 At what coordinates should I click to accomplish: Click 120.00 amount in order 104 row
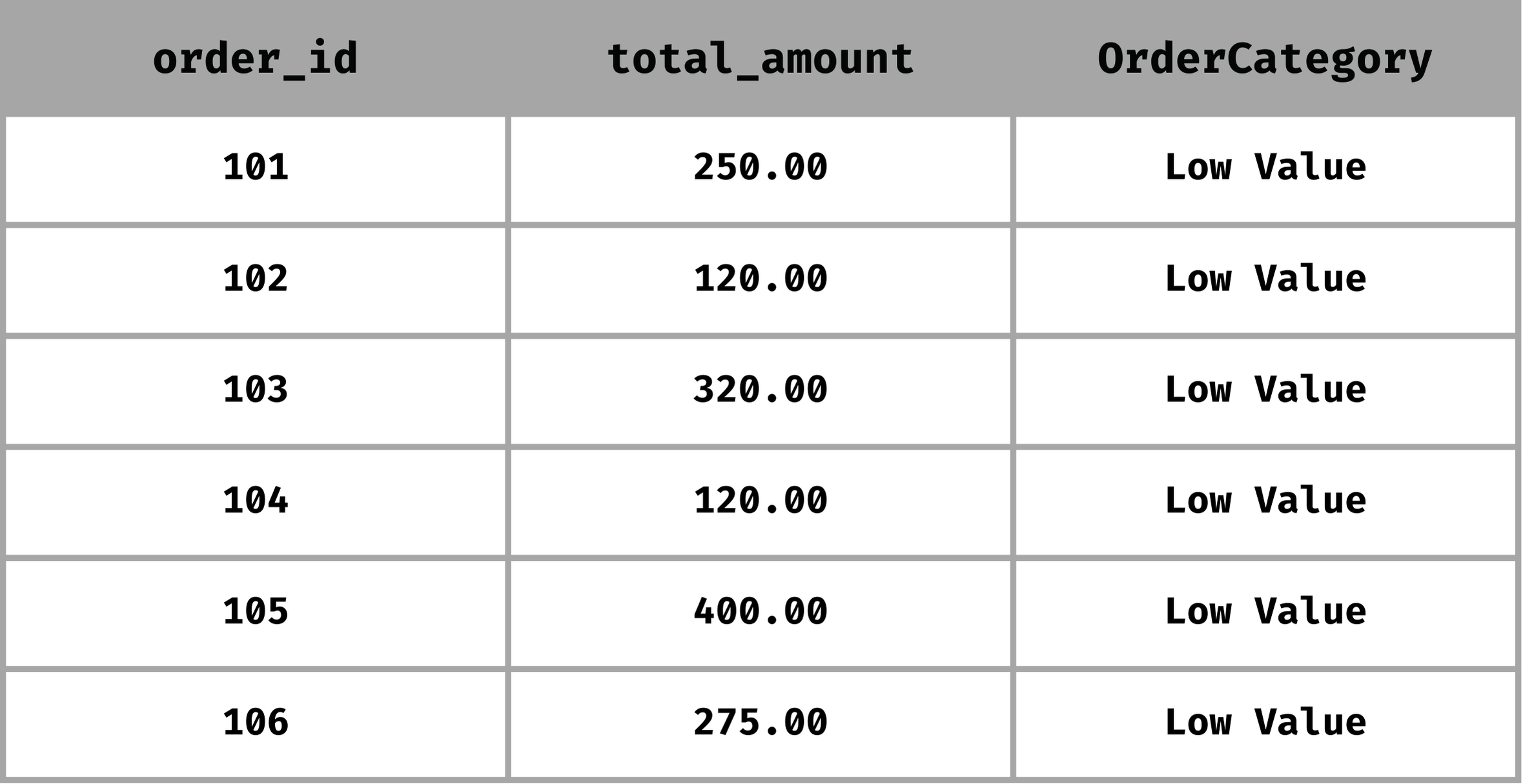pos(760,501)
